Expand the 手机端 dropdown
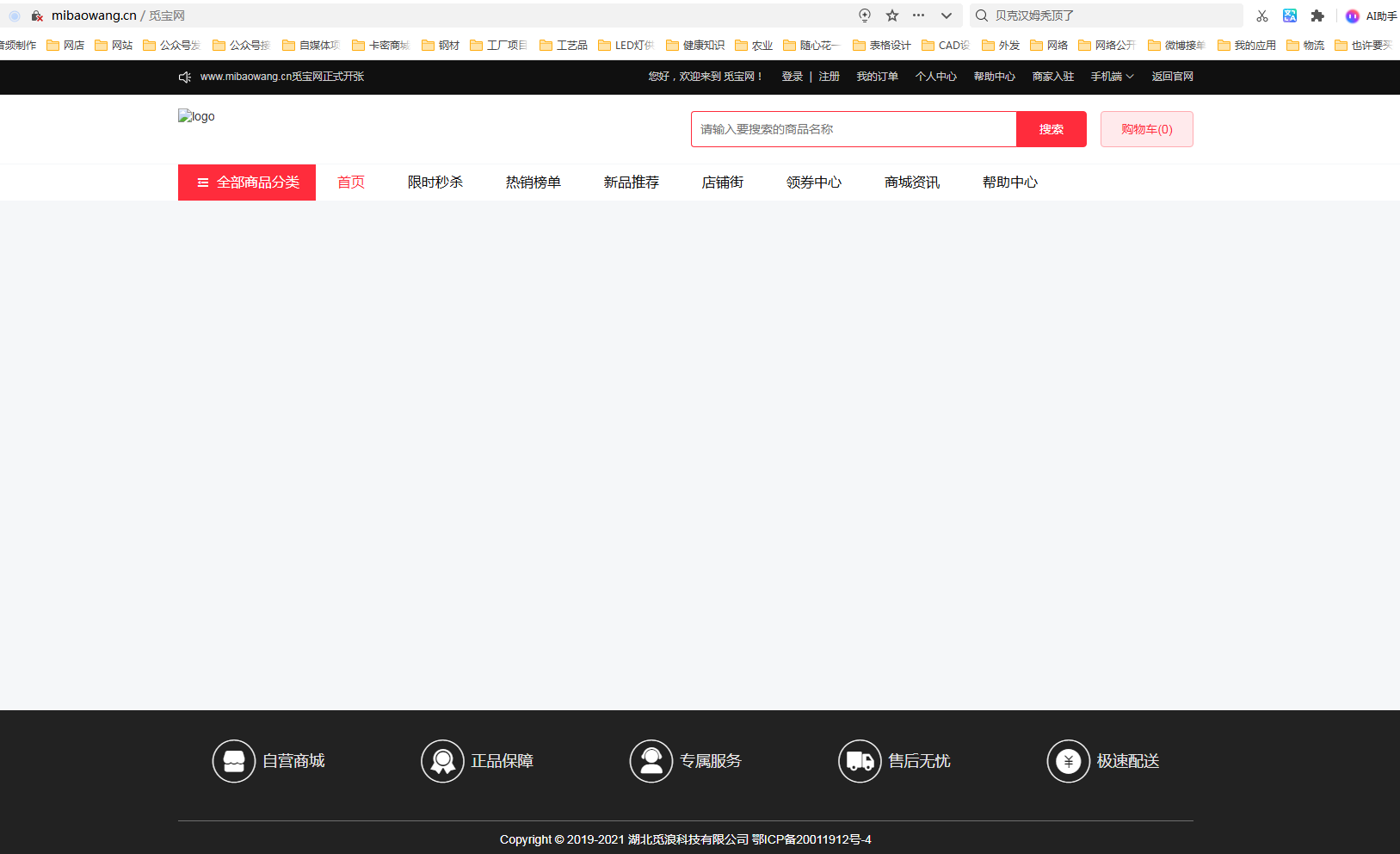This screenshot has width=1400, height=854. click(1112, 77)
